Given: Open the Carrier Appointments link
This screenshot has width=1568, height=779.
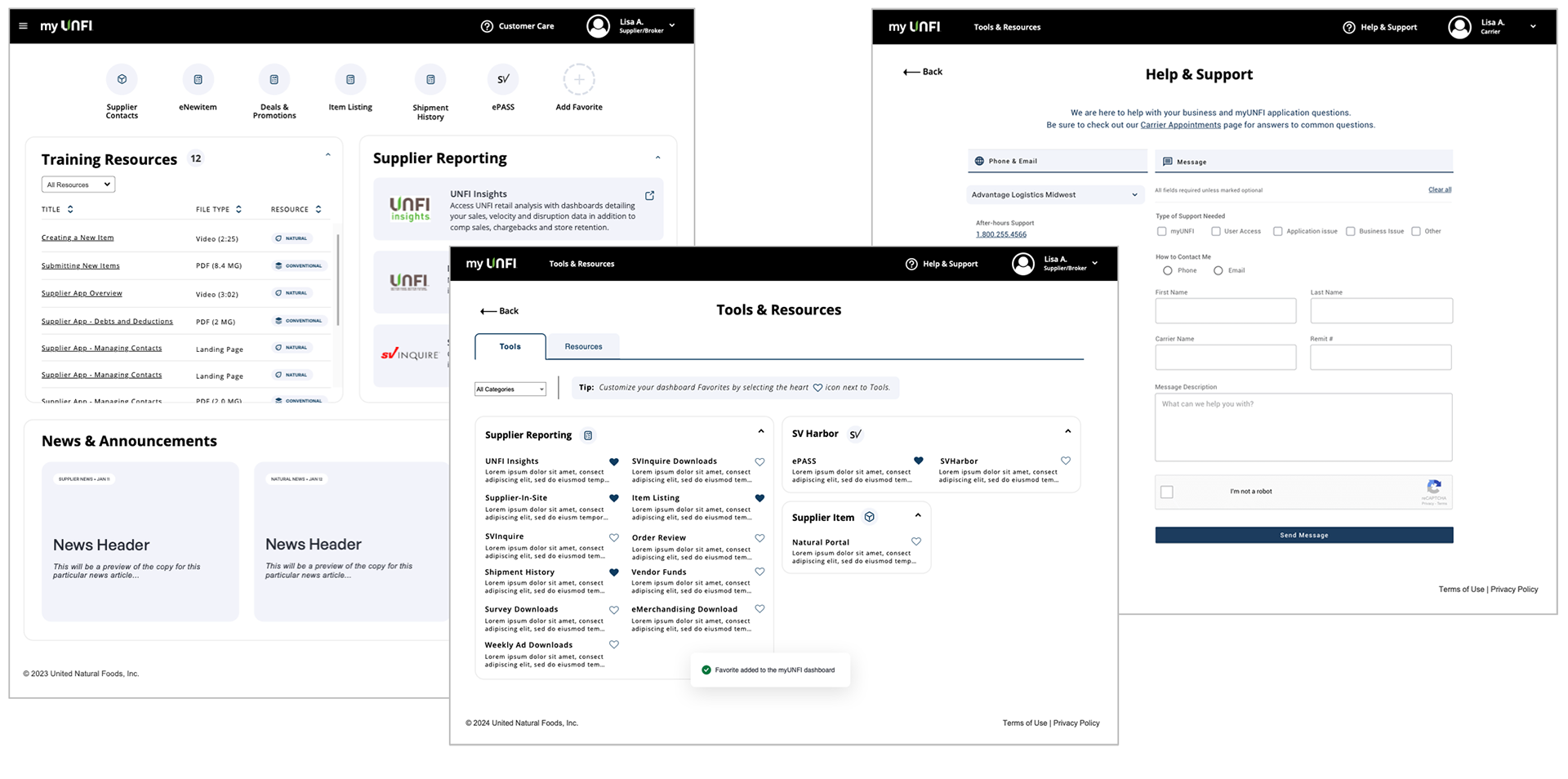Looking at the screenshot, I should pyautogui.click(x=1180, y=125).
